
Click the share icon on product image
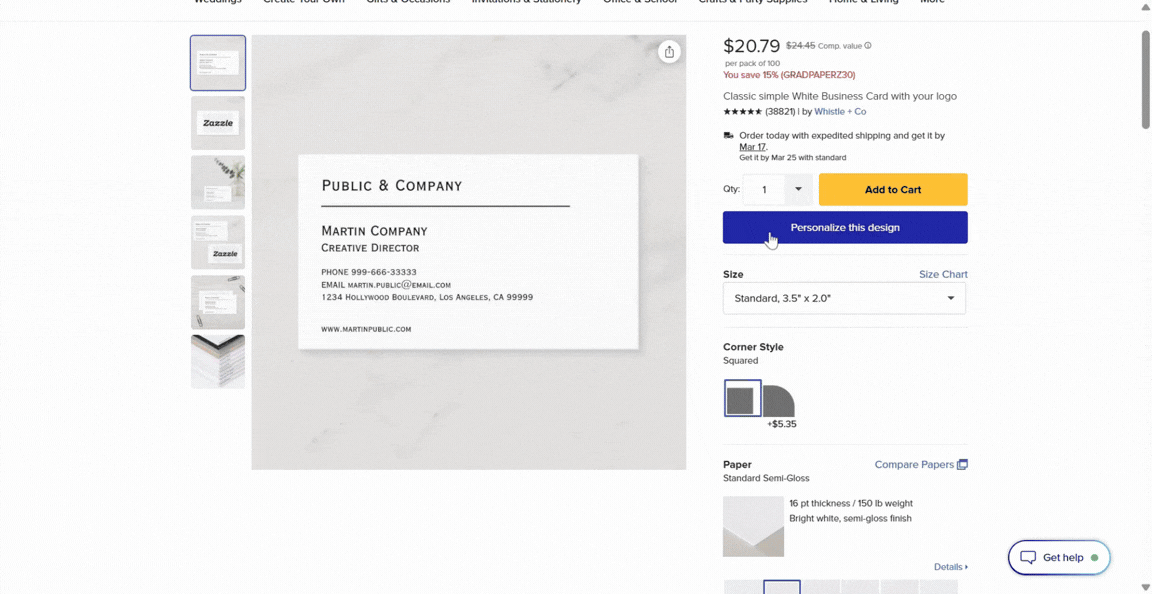pos(669,52)
